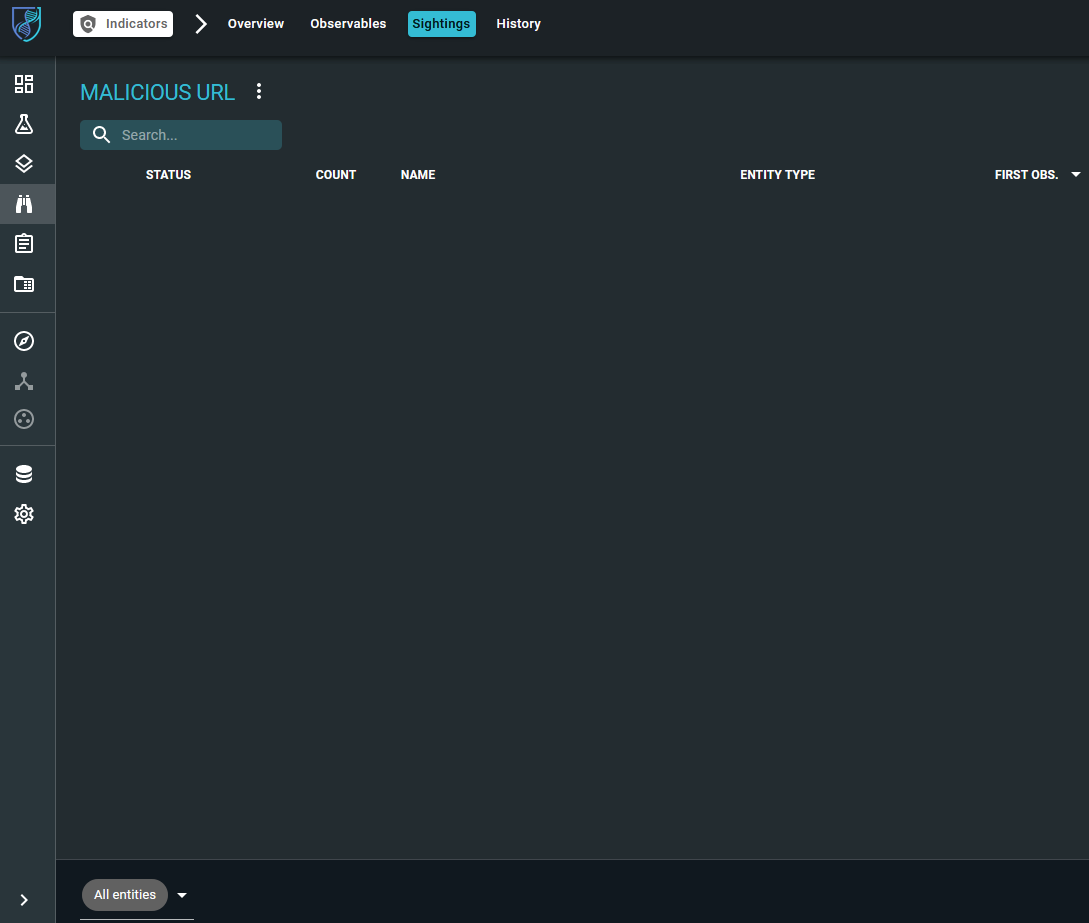The height and width of the screenshot is (923, 1089).
Task: Open the MALICIOUS URL three-dot options menu
Action: coord(258,91)
